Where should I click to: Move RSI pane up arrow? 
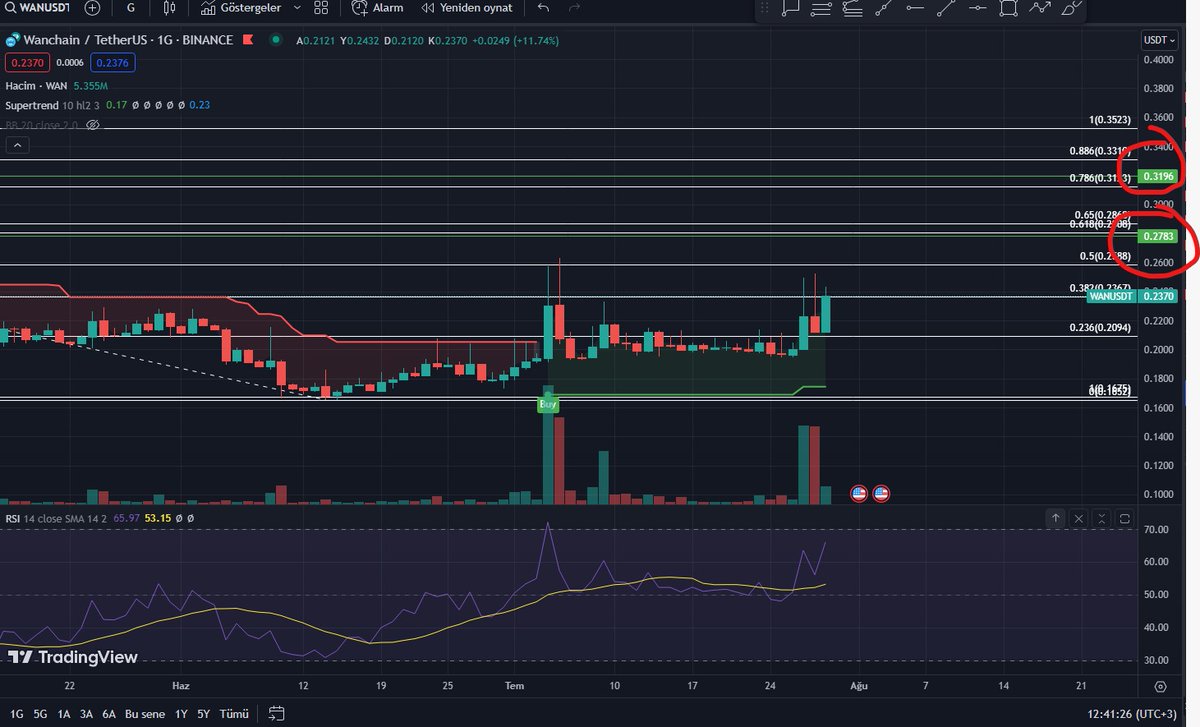point(1056,519)
